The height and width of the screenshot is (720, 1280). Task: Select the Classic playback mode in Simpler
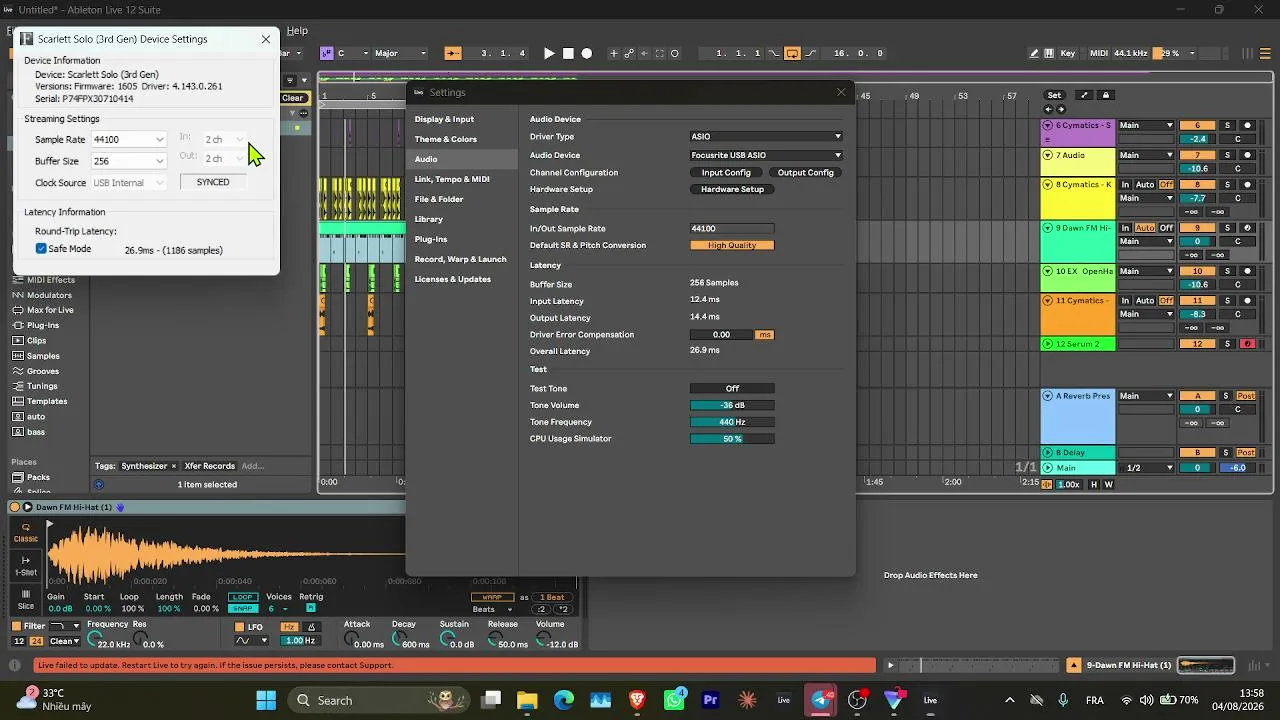26,533
